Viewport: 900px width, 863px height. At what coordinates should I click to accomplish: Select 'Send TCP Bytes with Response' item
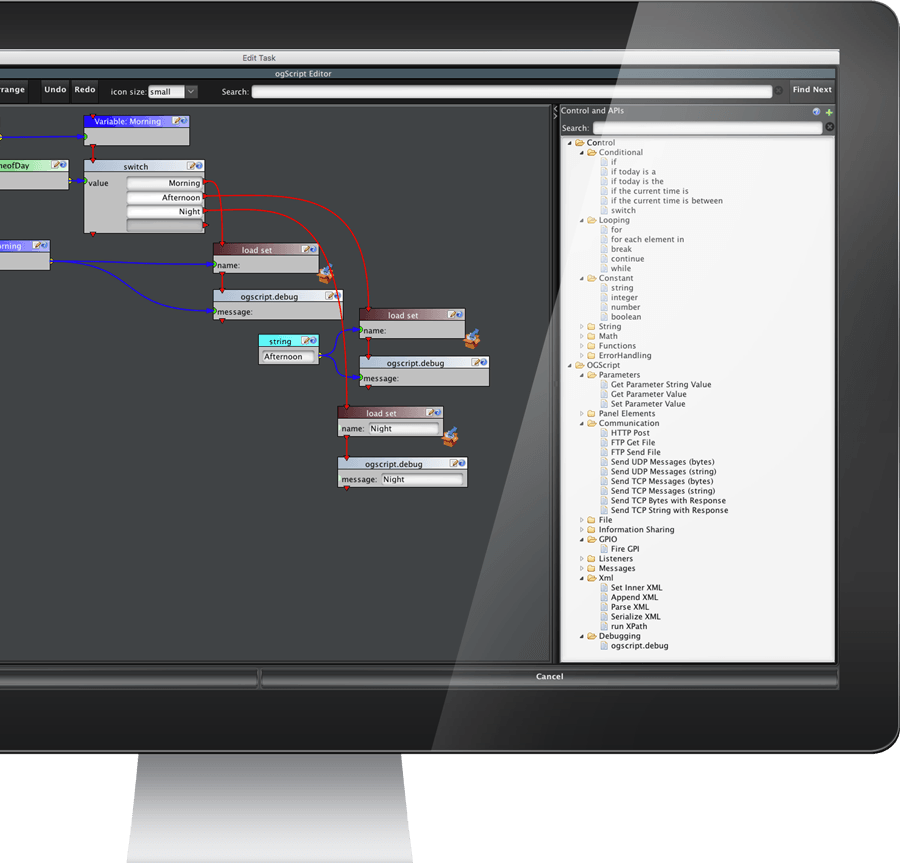[x=668, y=501]
